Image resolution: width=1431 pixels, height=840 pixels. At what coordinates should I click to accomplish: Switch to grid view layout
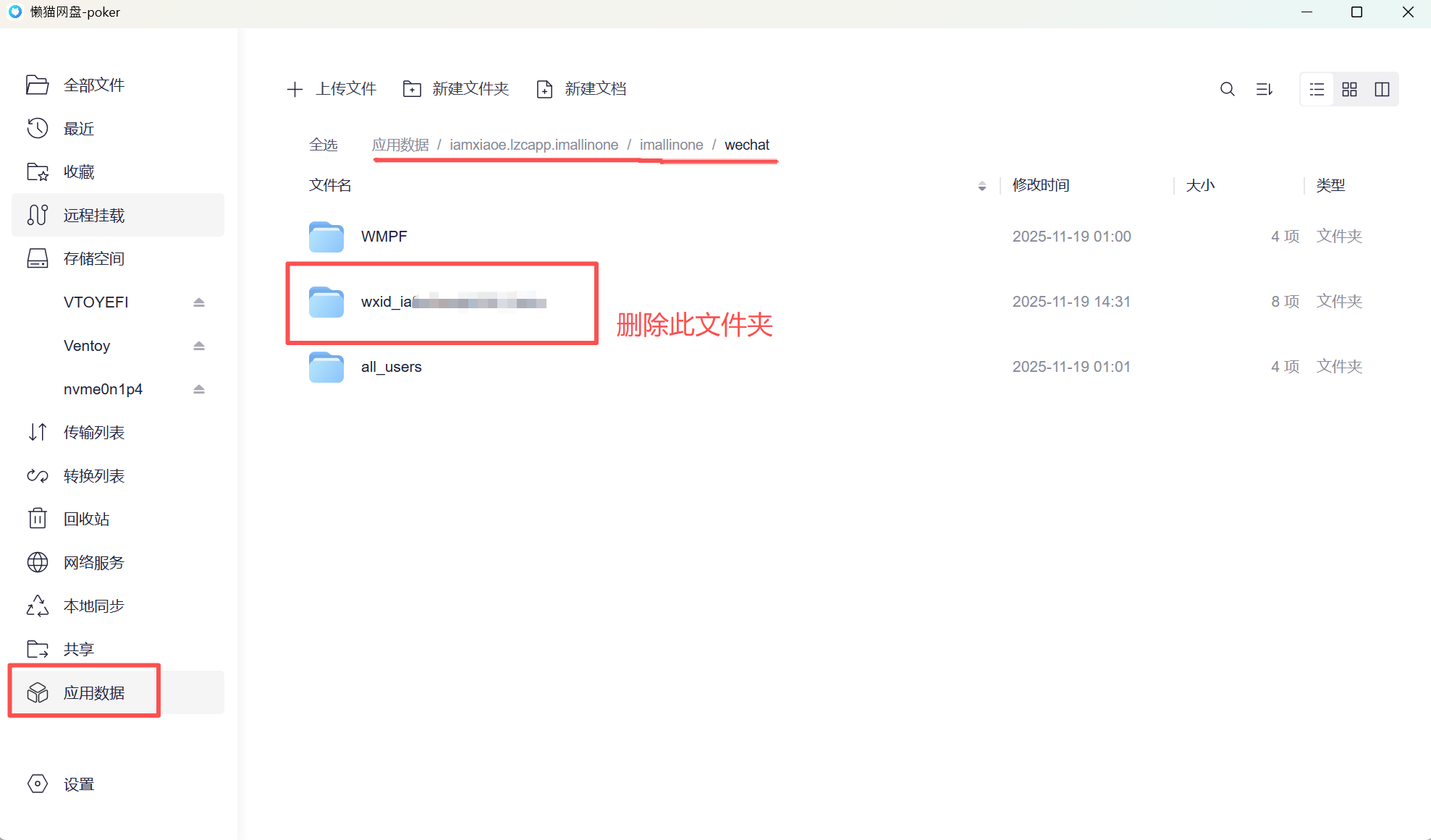pos(1349,89)
